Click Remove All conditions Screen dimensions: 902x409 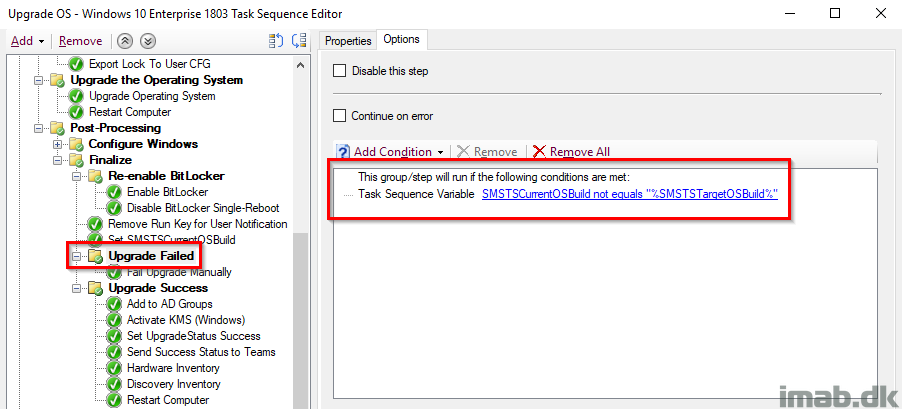click(x=571, y=152)
